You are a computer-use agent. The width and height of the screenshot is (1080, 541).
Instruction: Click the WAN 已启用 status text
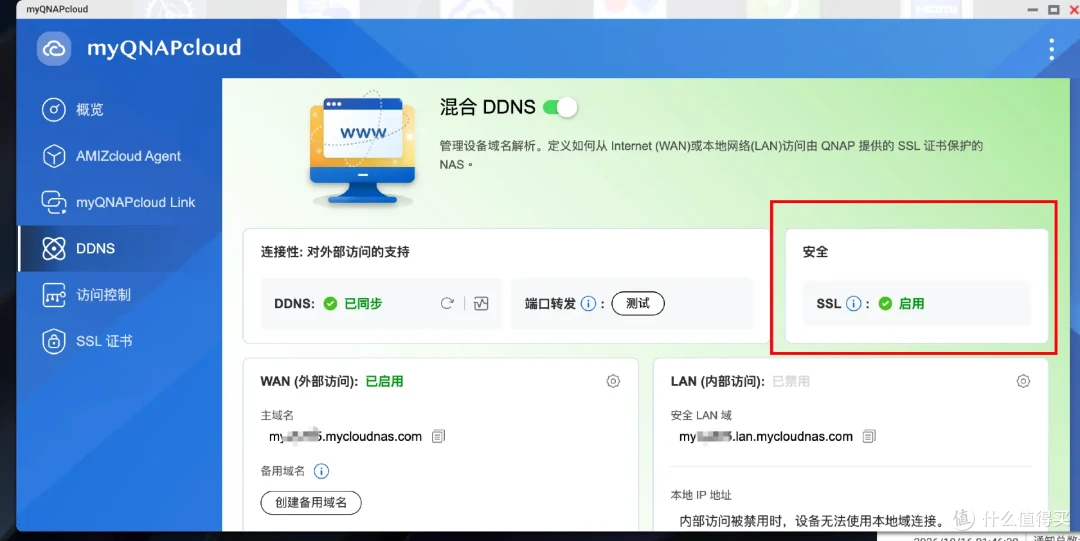click(x=384, y=381)
